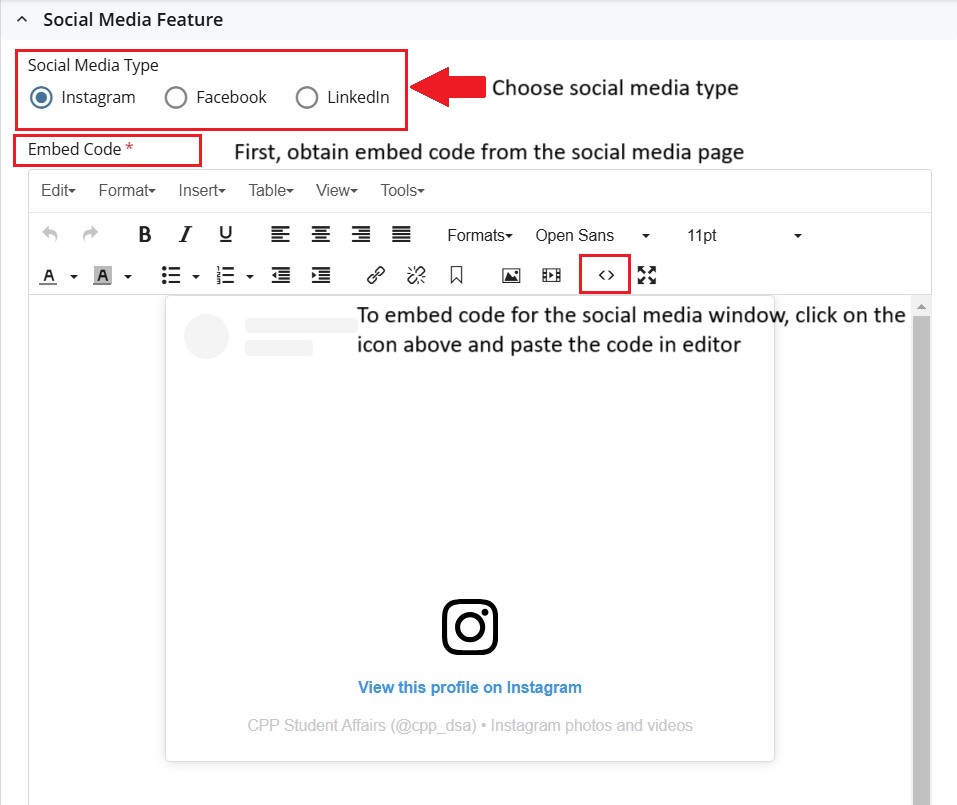Apply Bold formatting

[145, 235]
